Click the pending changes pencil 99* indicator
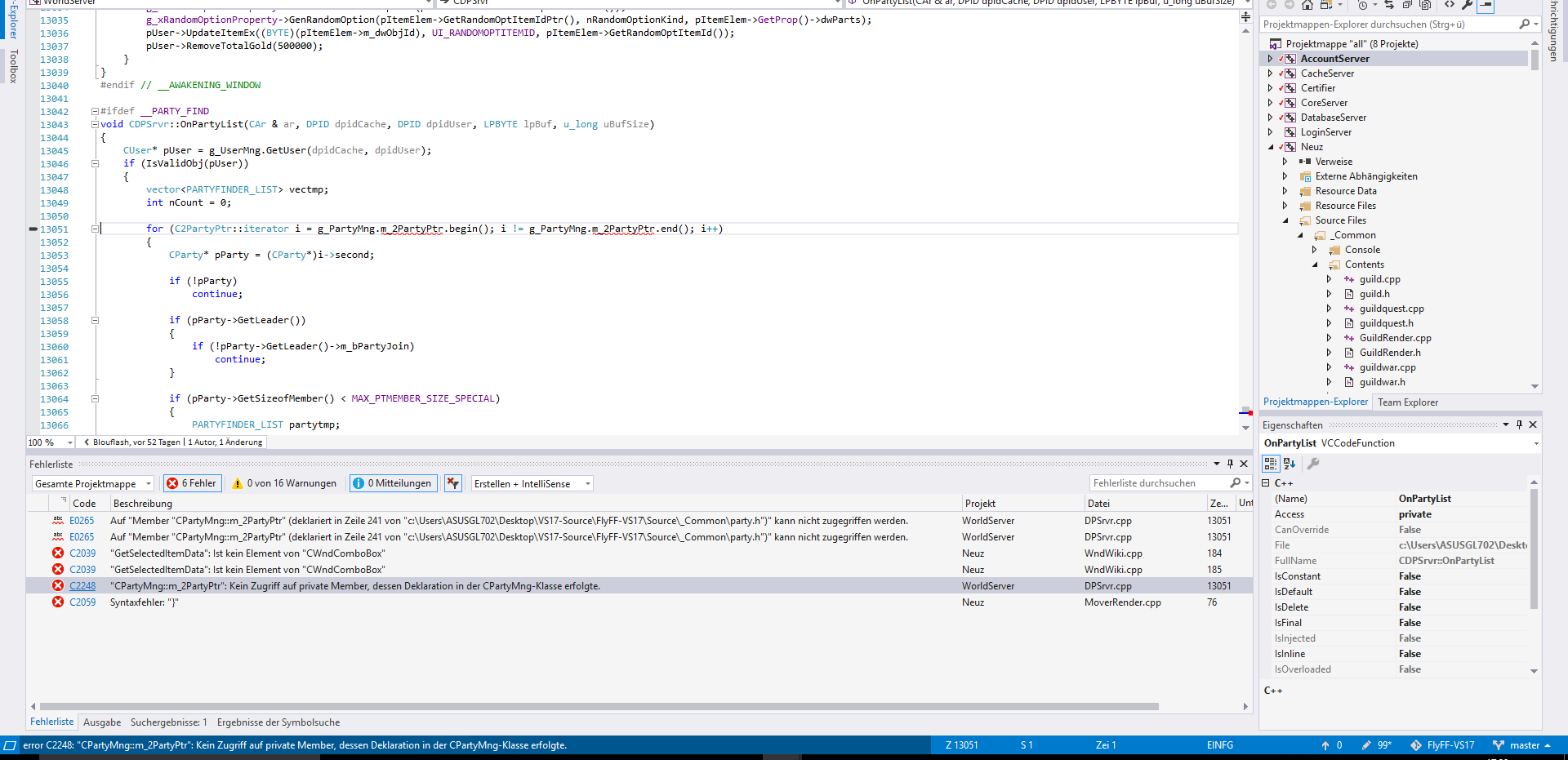This screenshot has height=760, width=1568. pyautogui.click(x=1376, y=745)
